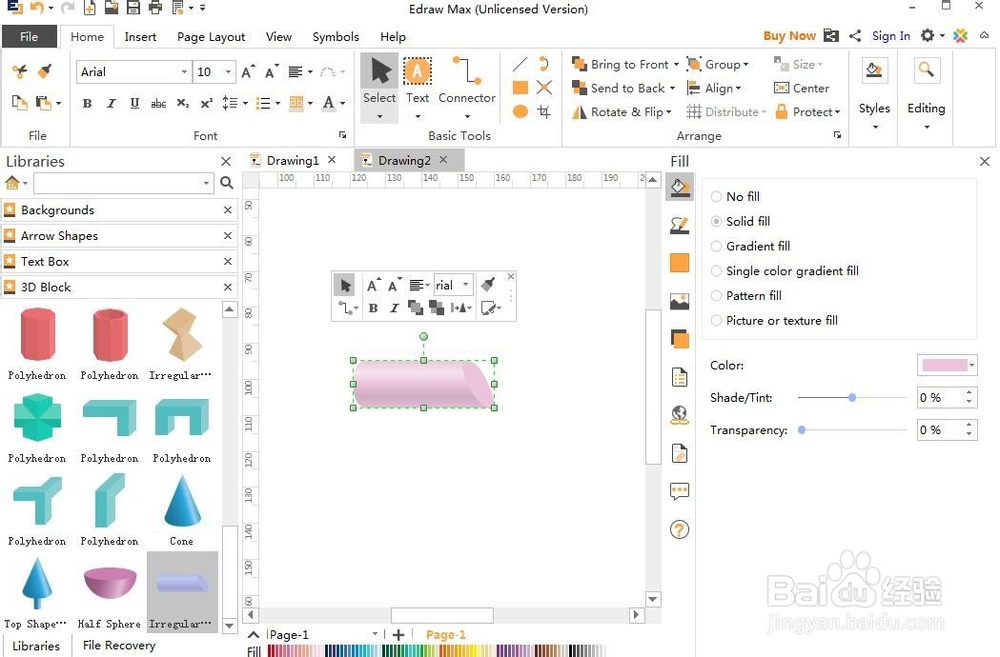1000x657 pixels.
Task: Click the Select pointer tool
Action: tap(379, 87)
